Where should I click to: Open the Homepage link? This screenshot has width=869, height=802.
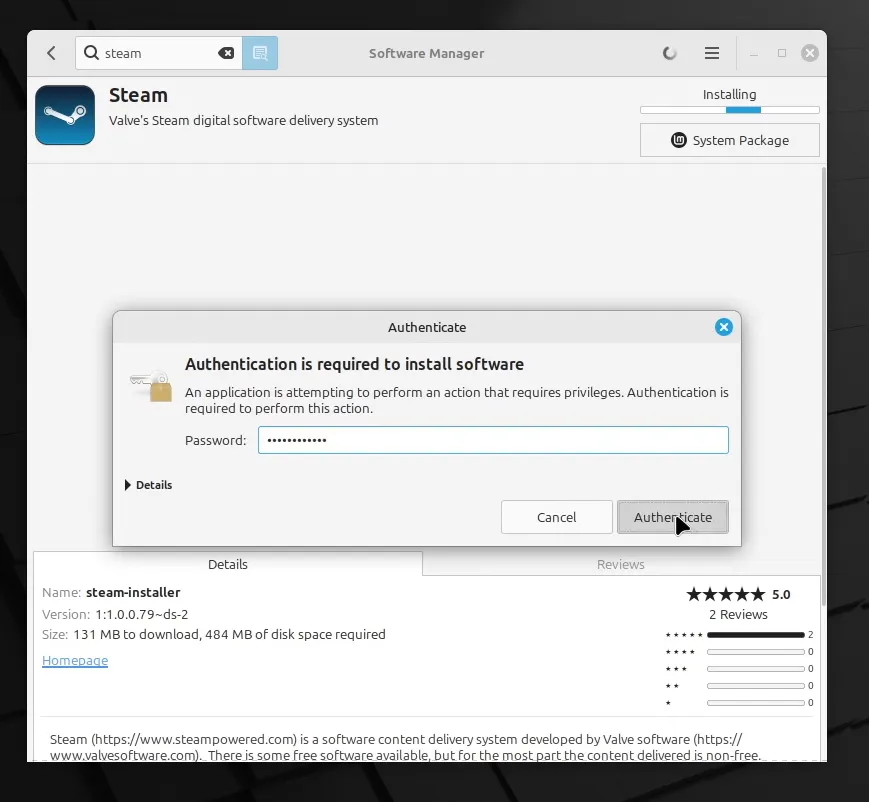point(75,660)
